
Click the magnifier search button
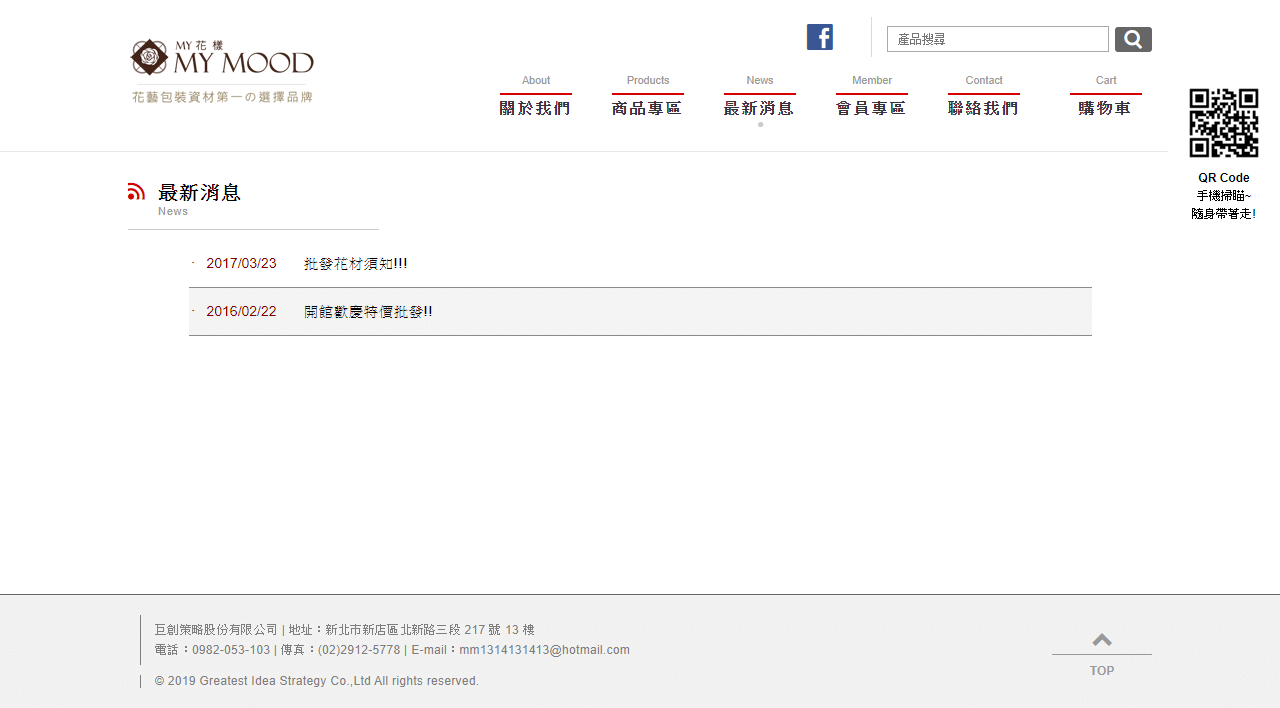tap(1133, 39)
